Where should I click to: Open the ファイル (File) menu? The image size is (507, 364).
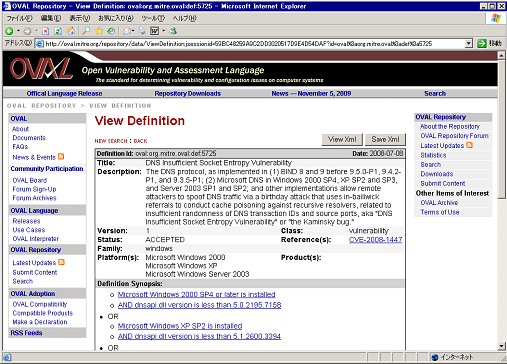pyautogui.click(x=20, y=18)
